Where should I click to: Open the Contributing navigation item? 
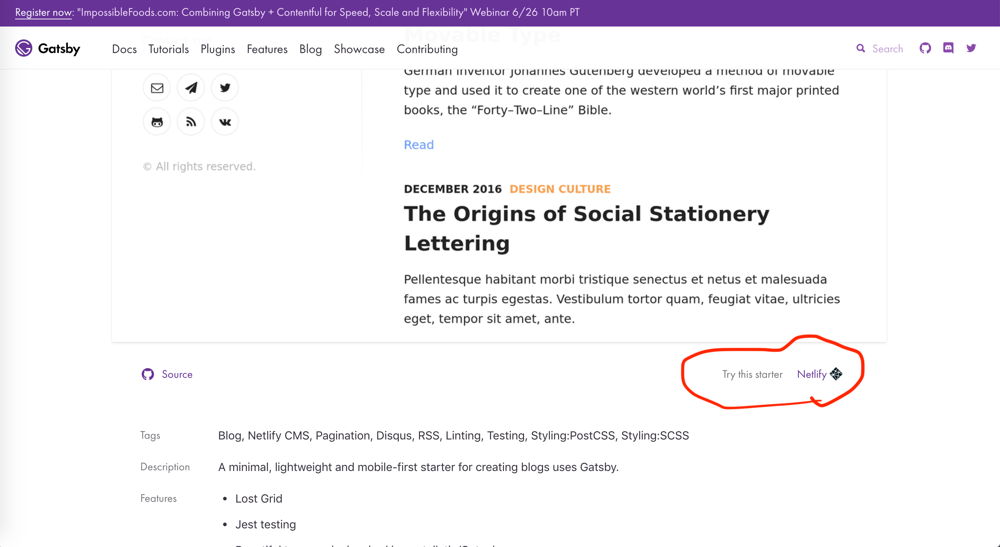coord(427,49)
